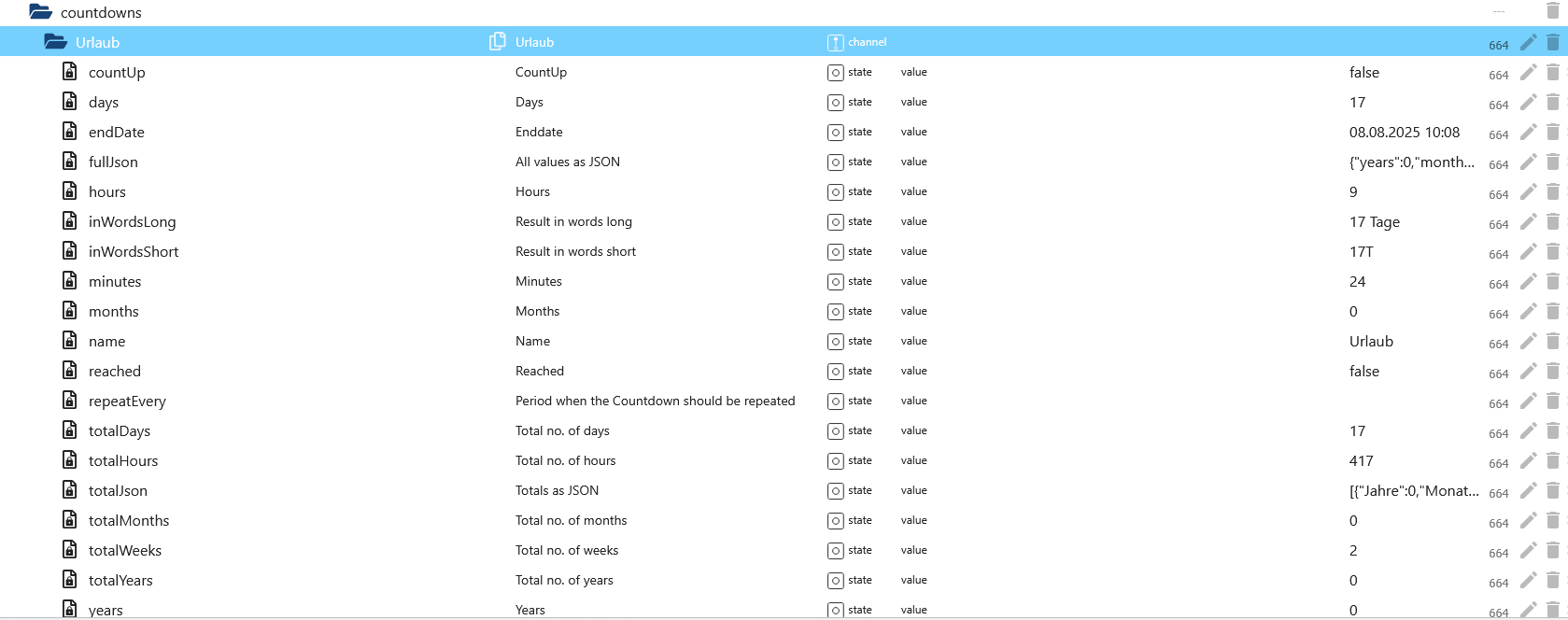
Task: Collapse the Urlaub channel folder
Action: pyautogui.click(x=55, y=42)
